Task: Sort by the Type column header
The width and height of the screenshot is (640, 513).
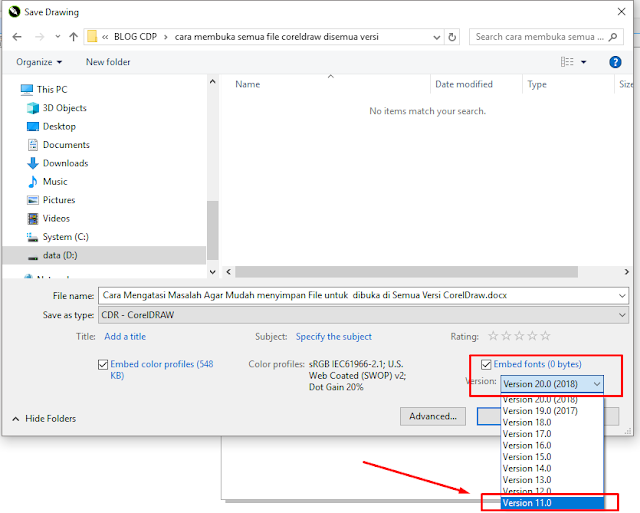Action: pos(537,84)
